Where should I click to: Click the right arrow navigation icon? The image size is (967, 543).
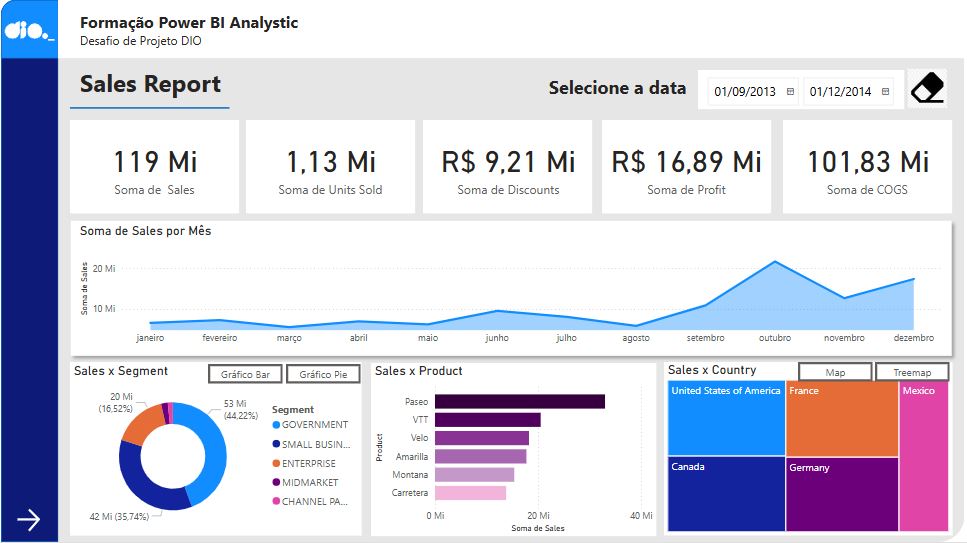click(28, 519)
